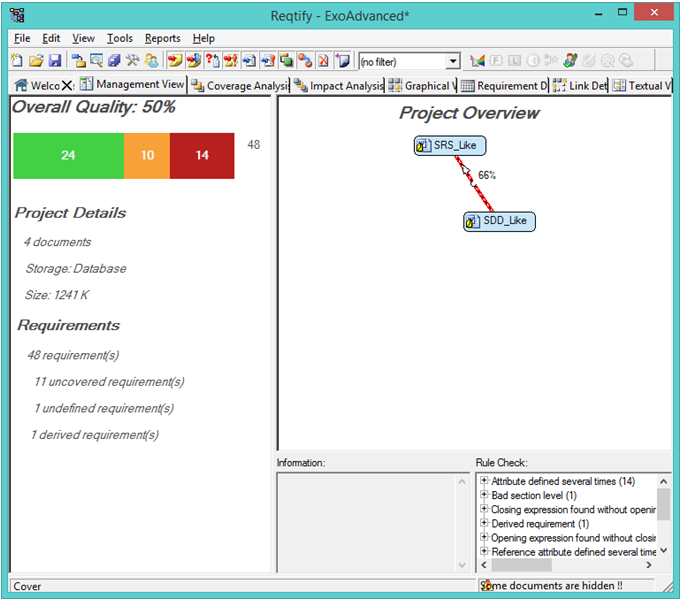Screen dimensions: 683x602
Task: Click the red 14 quality bar segment
Action: pyautogui.click(x=202, y=156)
